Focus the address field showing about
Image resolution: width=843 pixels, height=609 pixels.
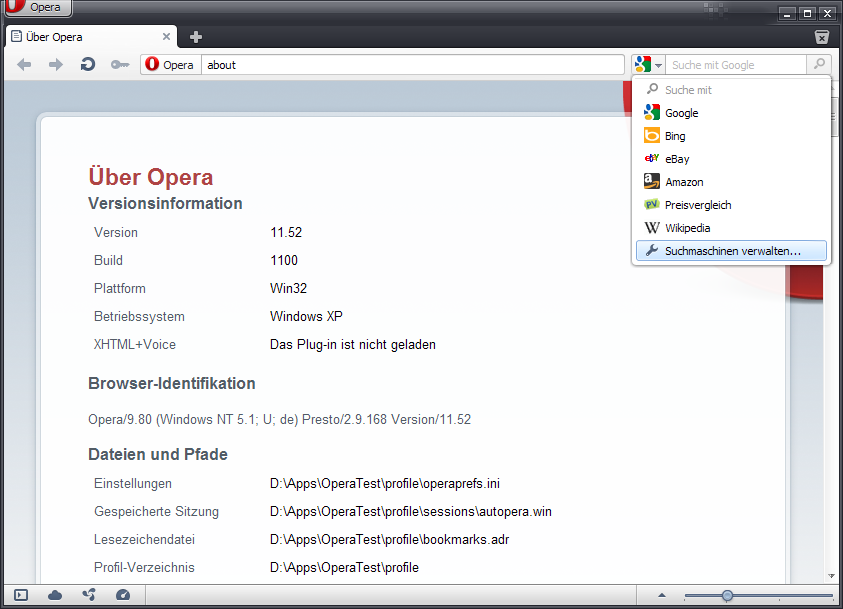(412, 65)
